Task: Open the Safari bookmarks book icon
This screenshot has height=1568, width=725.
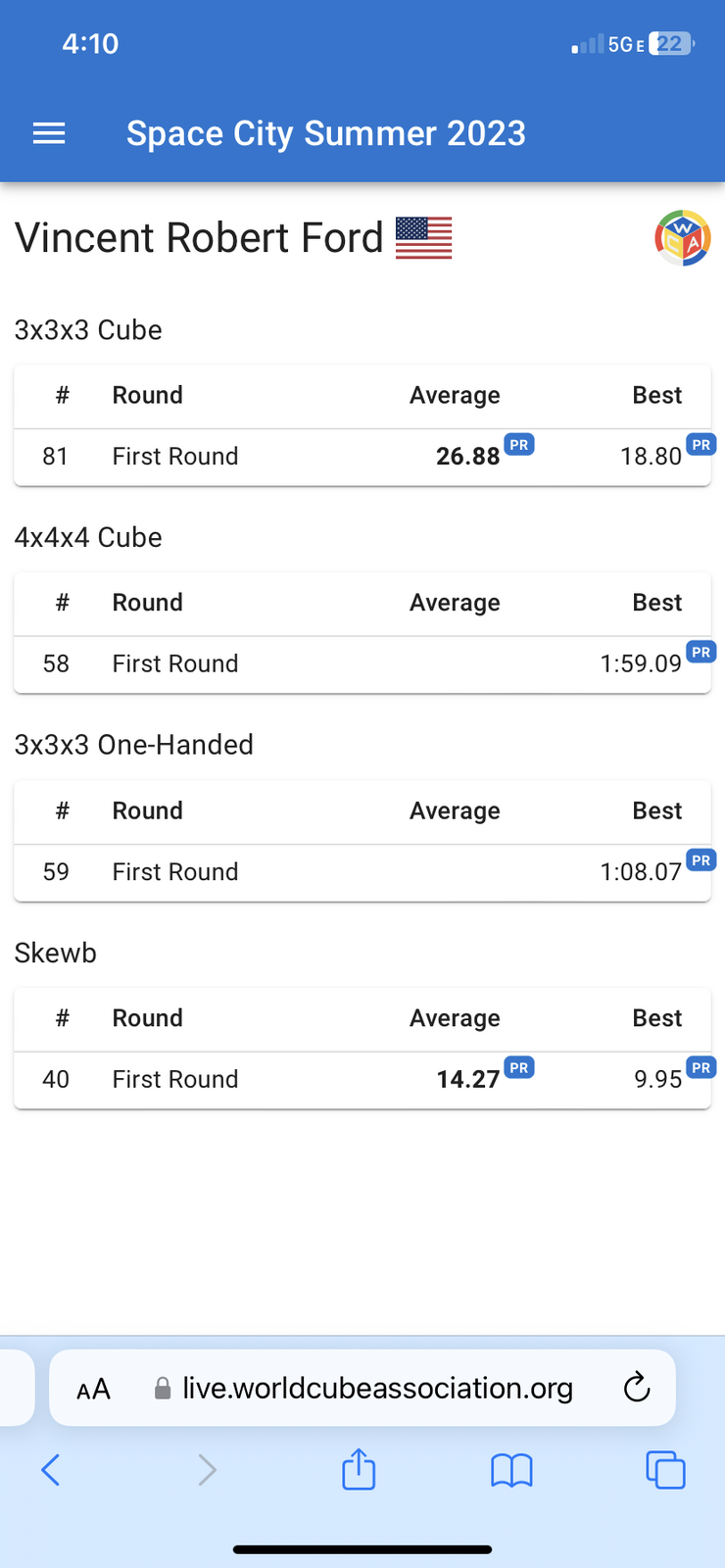Action: [511, 1470]
